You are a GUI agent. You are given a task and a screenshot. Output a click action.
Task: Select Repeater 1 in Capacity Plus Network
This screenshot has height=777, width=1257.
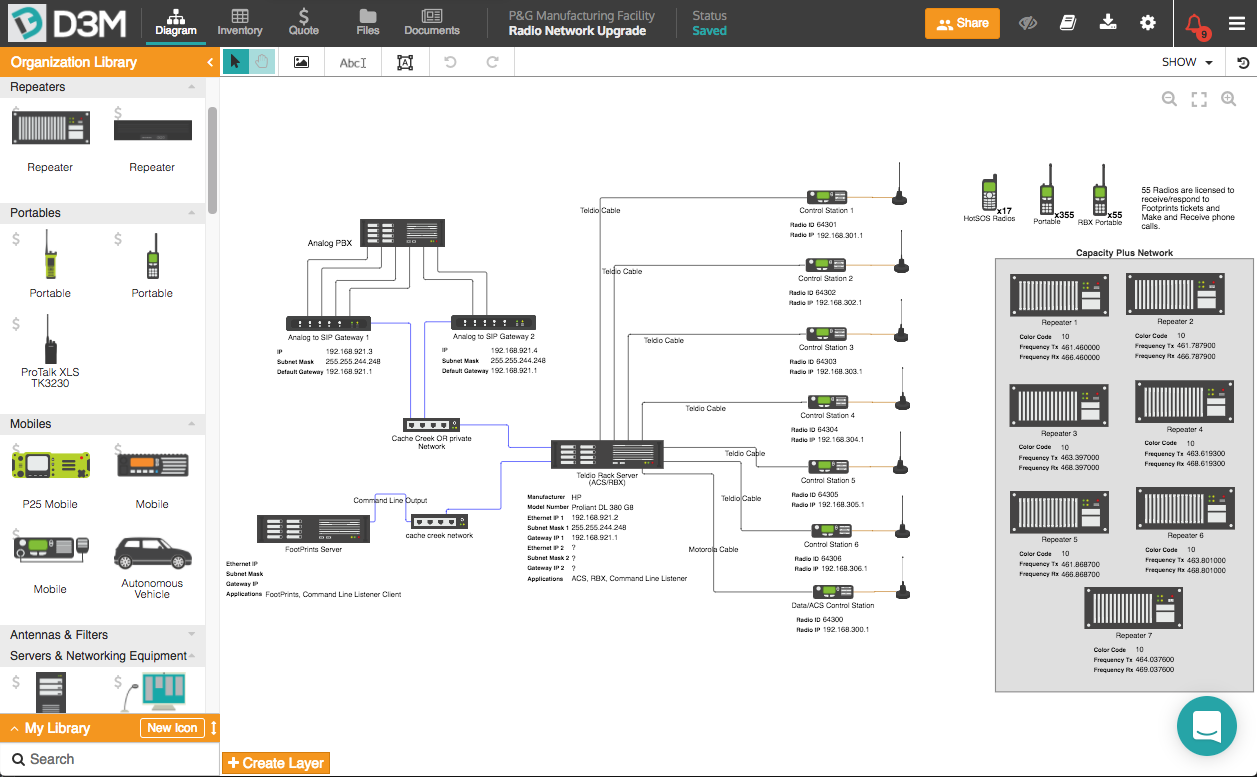coord(1059,296)
